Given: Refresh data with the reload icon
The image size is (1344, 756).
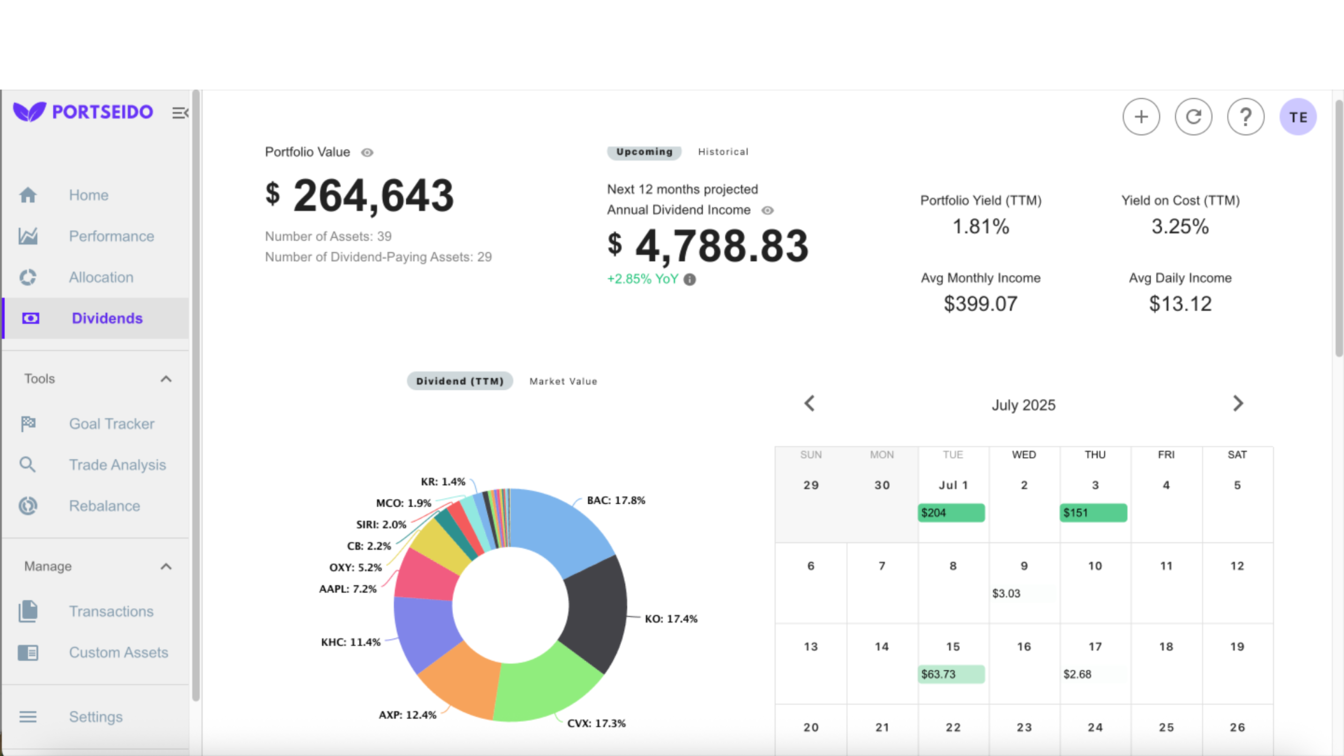Looking at the screenshot, I should 1193,116.
